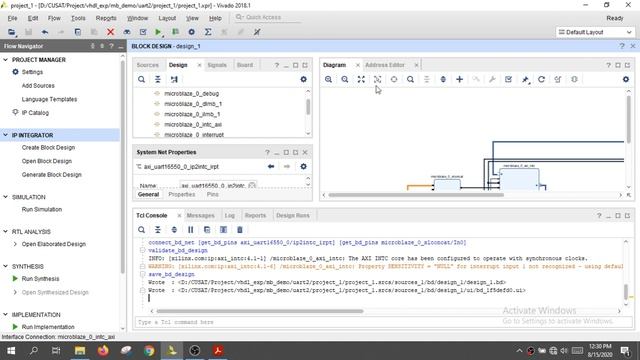Open the Design Runs tab
Viewport: 640px width, 360px height.
pos(293,216)
